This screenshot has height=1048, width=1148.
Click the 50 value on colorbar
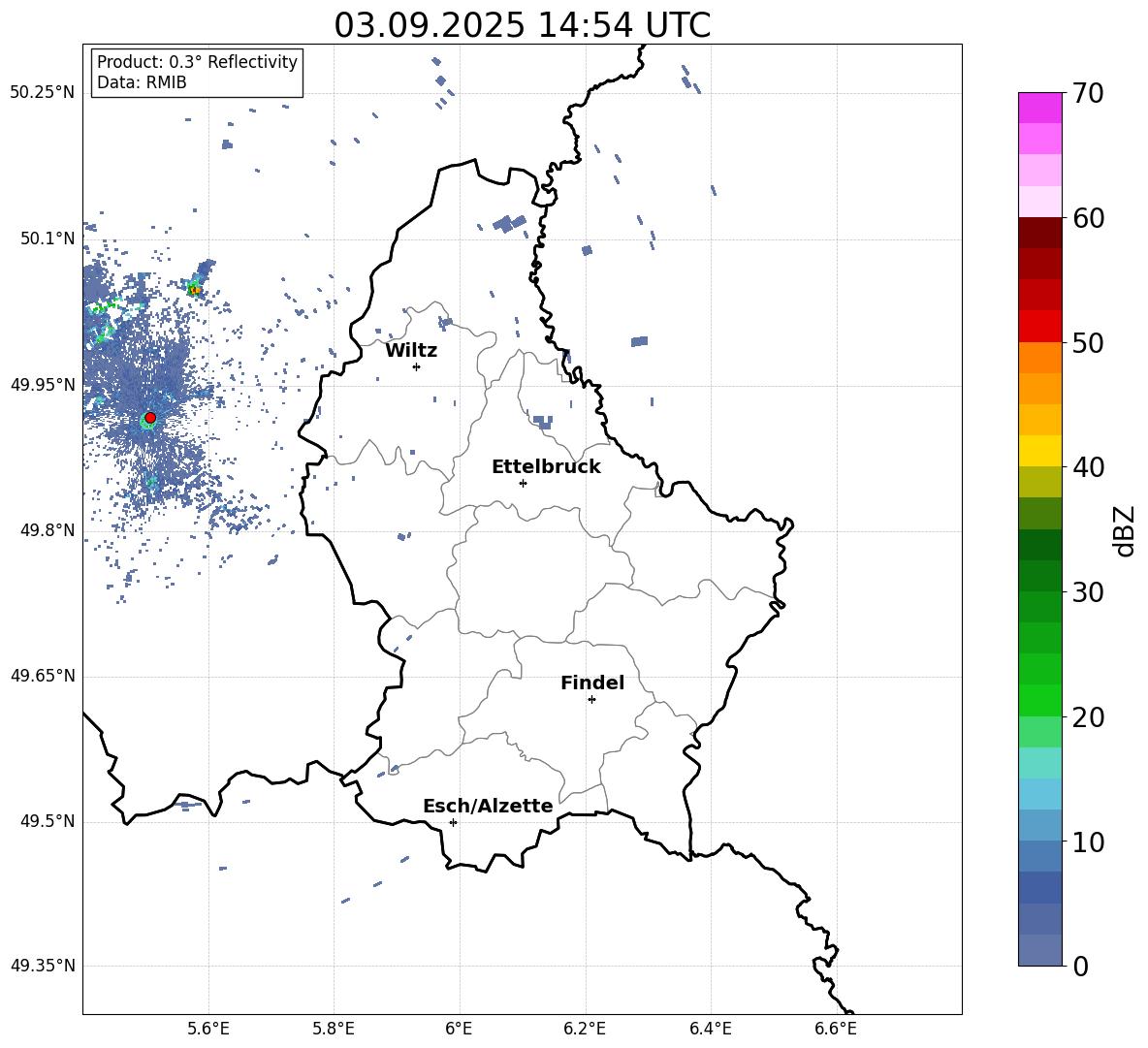coord(1088,343)
